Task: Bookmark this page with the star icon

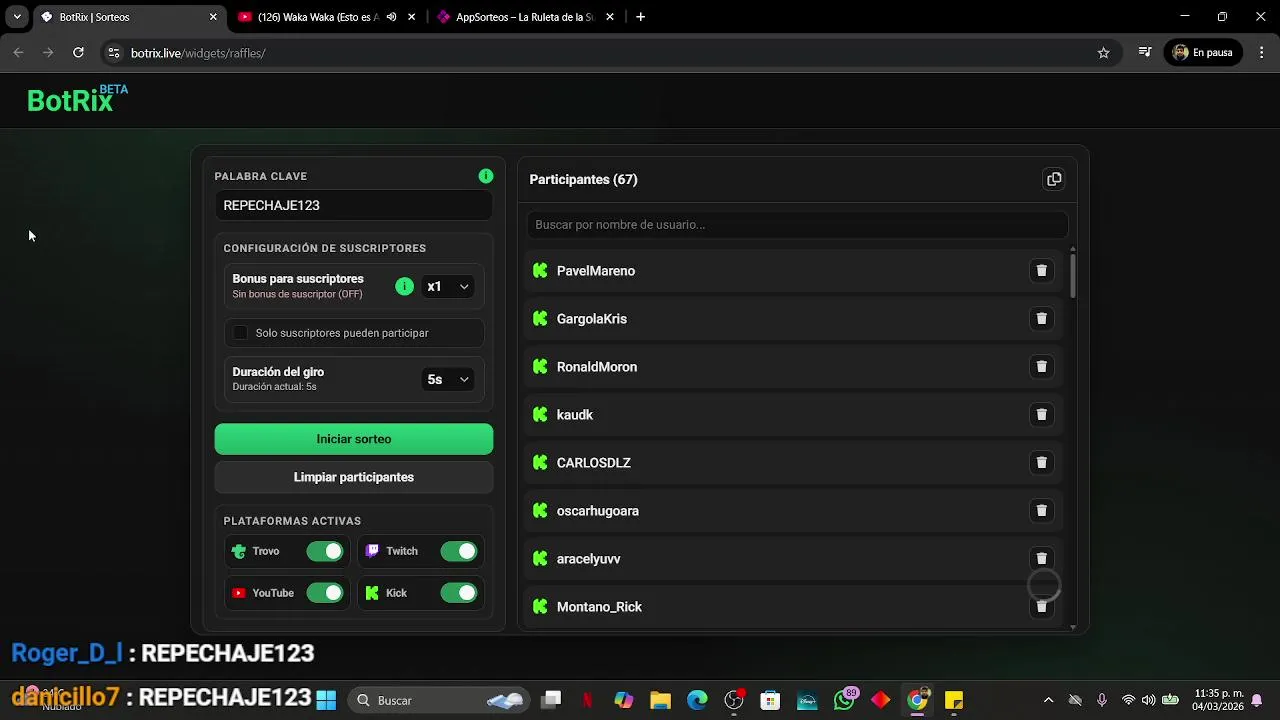Action: coord(1103,53)
